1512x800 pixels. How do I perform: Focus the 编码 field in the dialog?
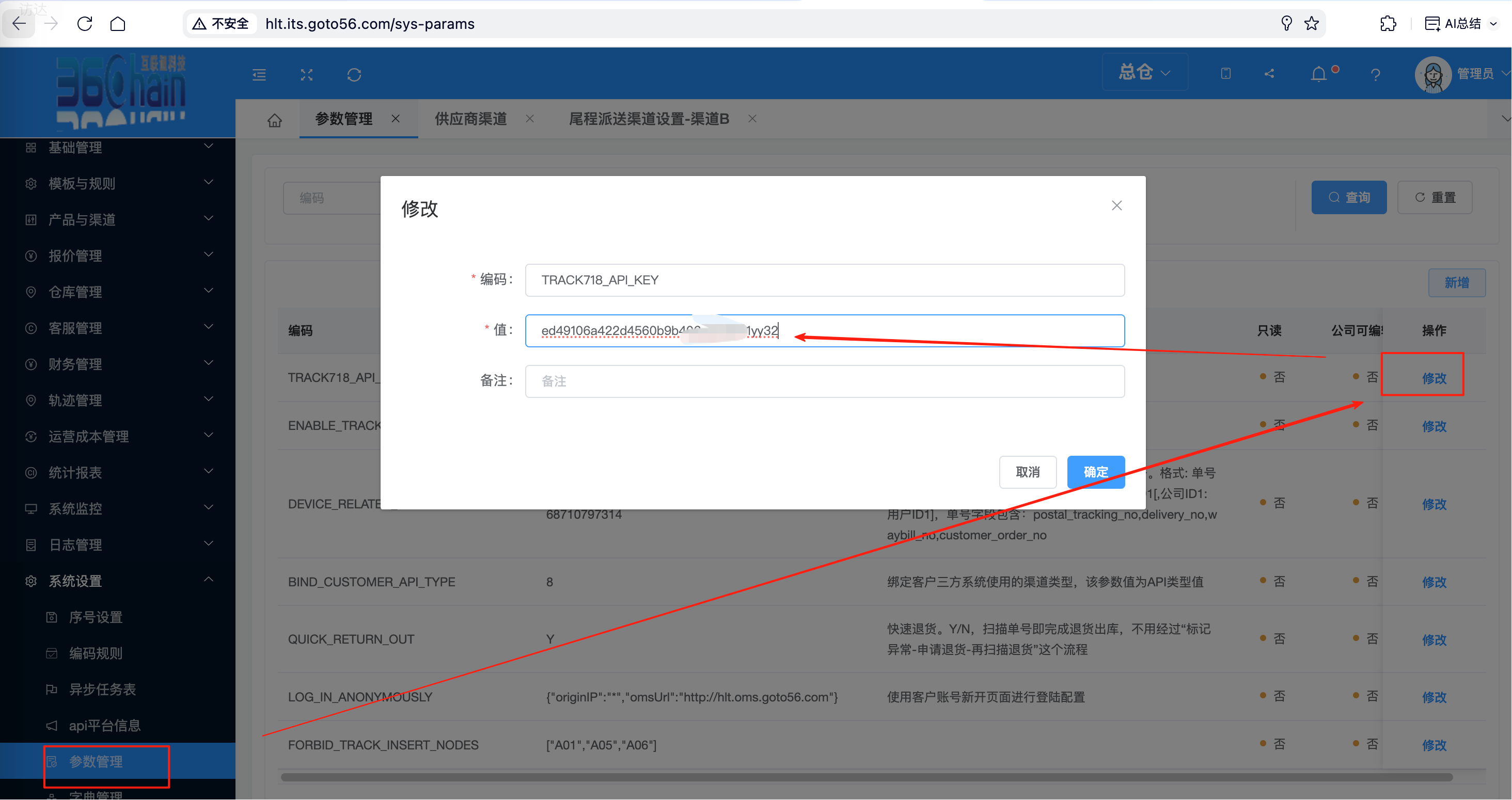coord(825,280)
